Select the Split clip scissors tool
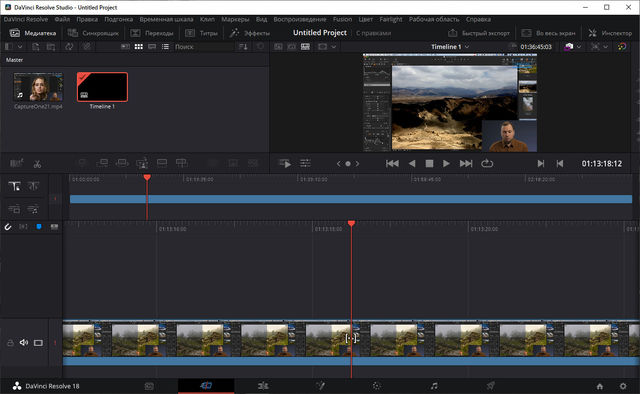This screenshot has width=640, height=394. click(37, 164)
